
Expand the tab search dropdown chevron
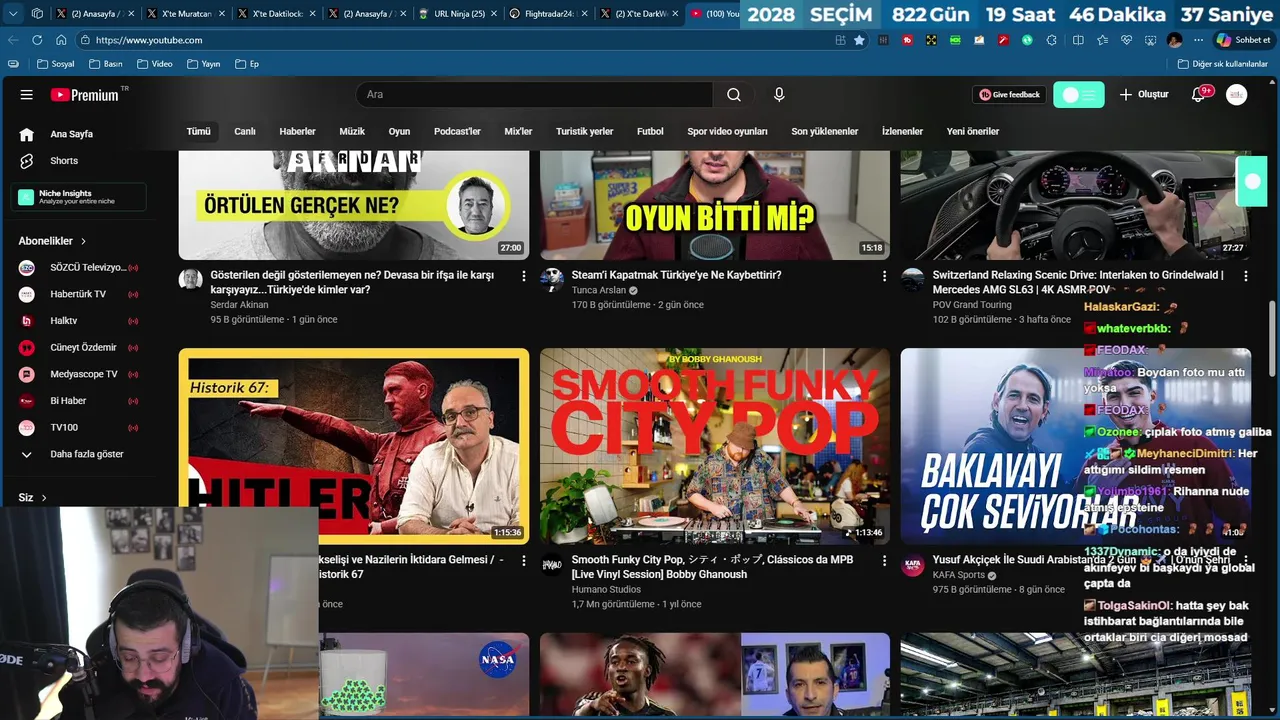13,14
